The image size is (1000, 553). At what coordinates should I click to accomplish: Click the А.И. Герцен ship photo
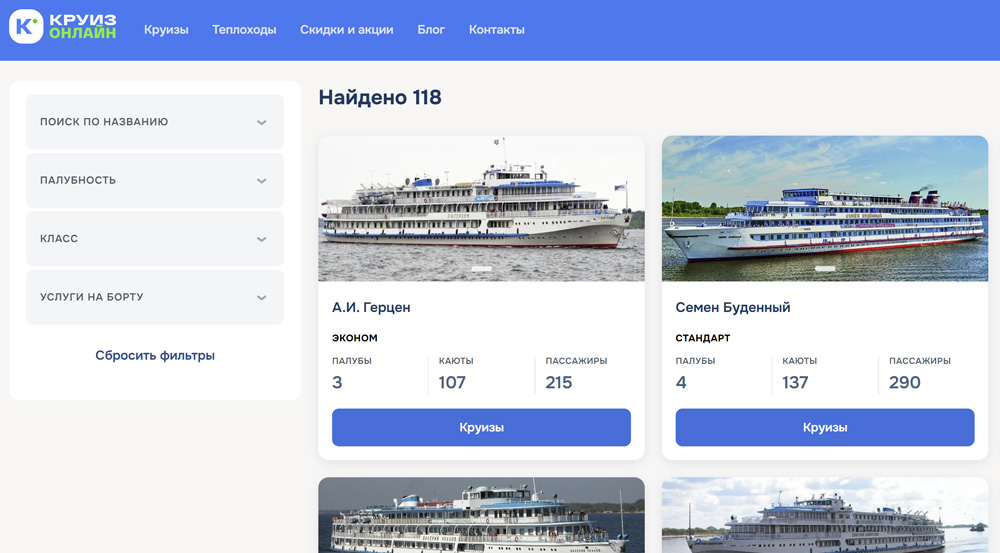(482, 208)
